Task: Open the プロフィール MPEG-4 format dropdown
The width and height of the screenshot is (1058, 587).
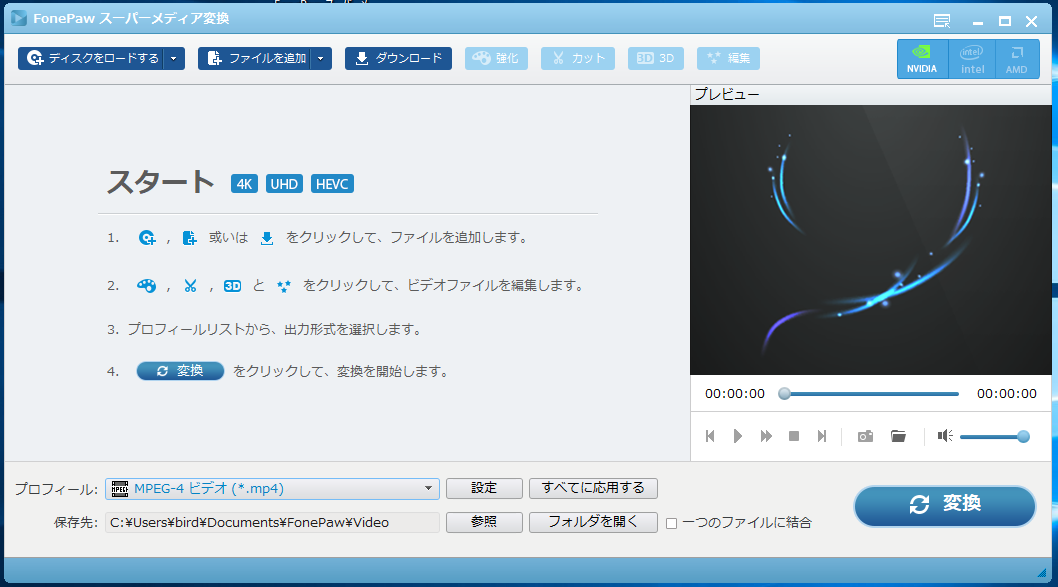Action: [273, 488]
